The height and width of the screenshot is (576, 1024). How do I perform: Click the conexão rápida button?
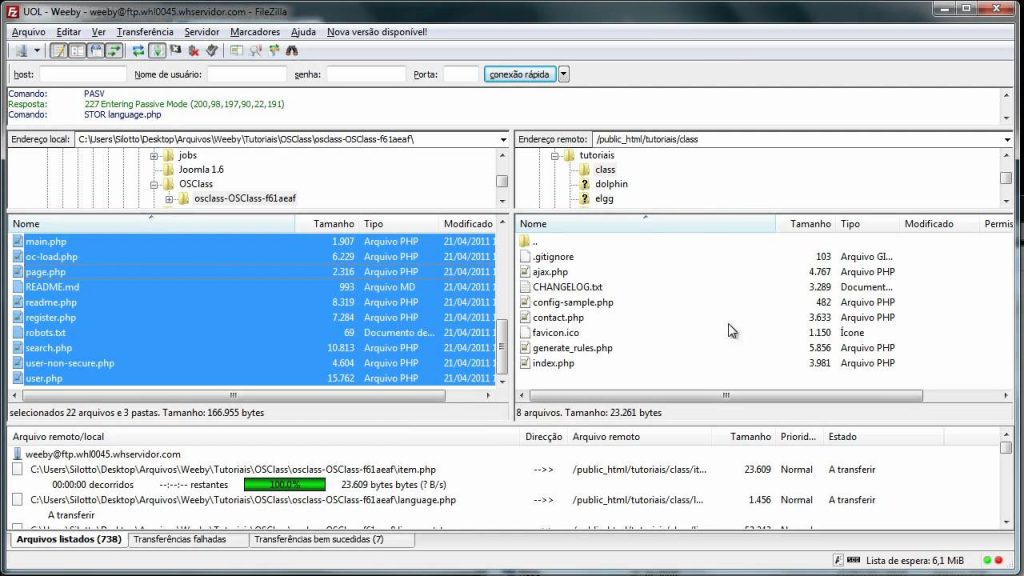(x=520, y=74)
